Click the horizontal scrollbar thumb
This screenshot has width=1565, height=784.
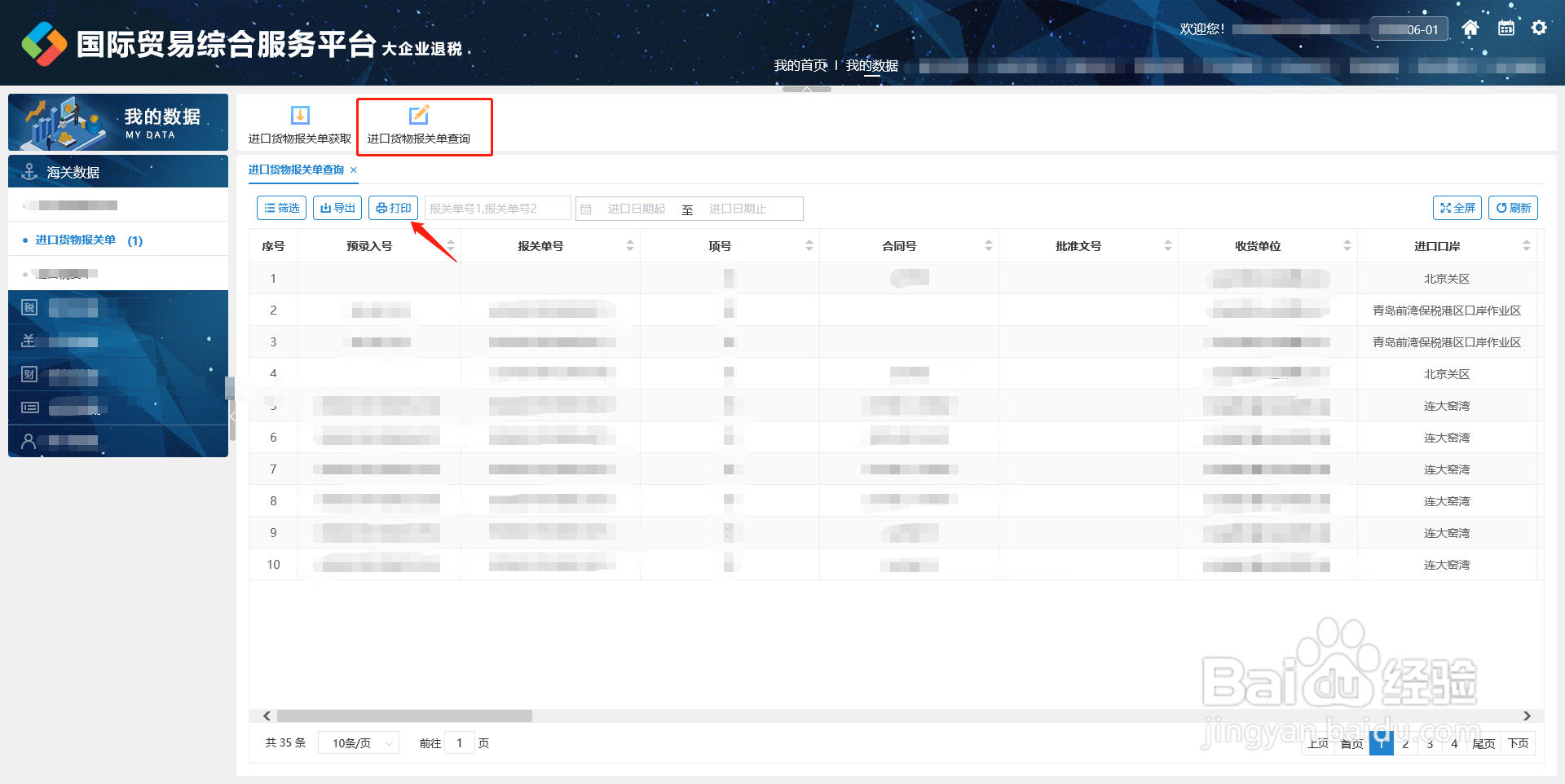tap(404, 716)
